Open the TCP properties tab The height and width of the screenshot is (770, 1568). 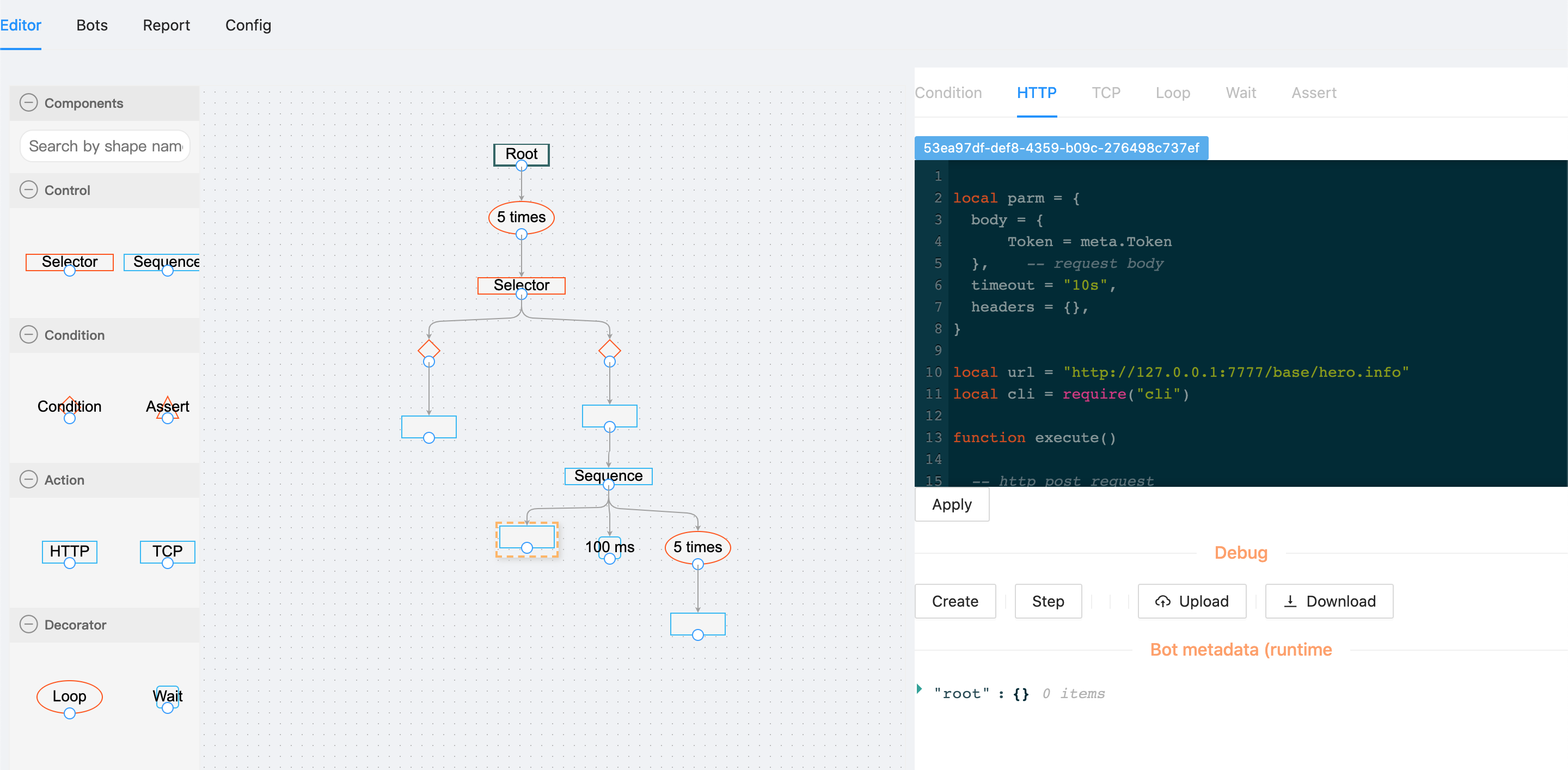[x=1105, y=93]
